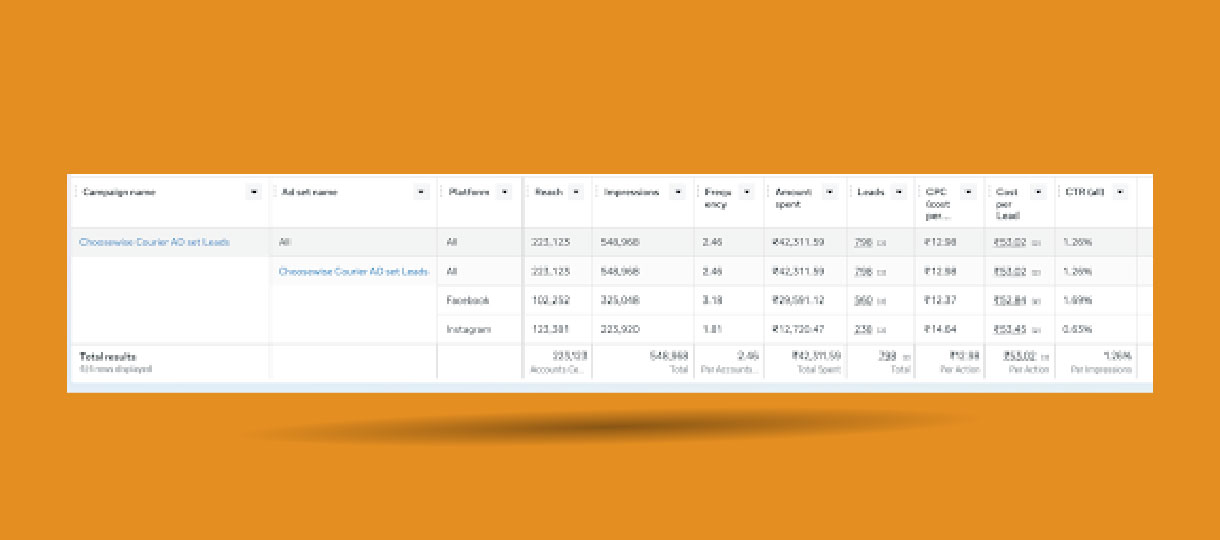
Task: Click the underlined Leads value in Facebook row
Action: [x=863, y=300]
